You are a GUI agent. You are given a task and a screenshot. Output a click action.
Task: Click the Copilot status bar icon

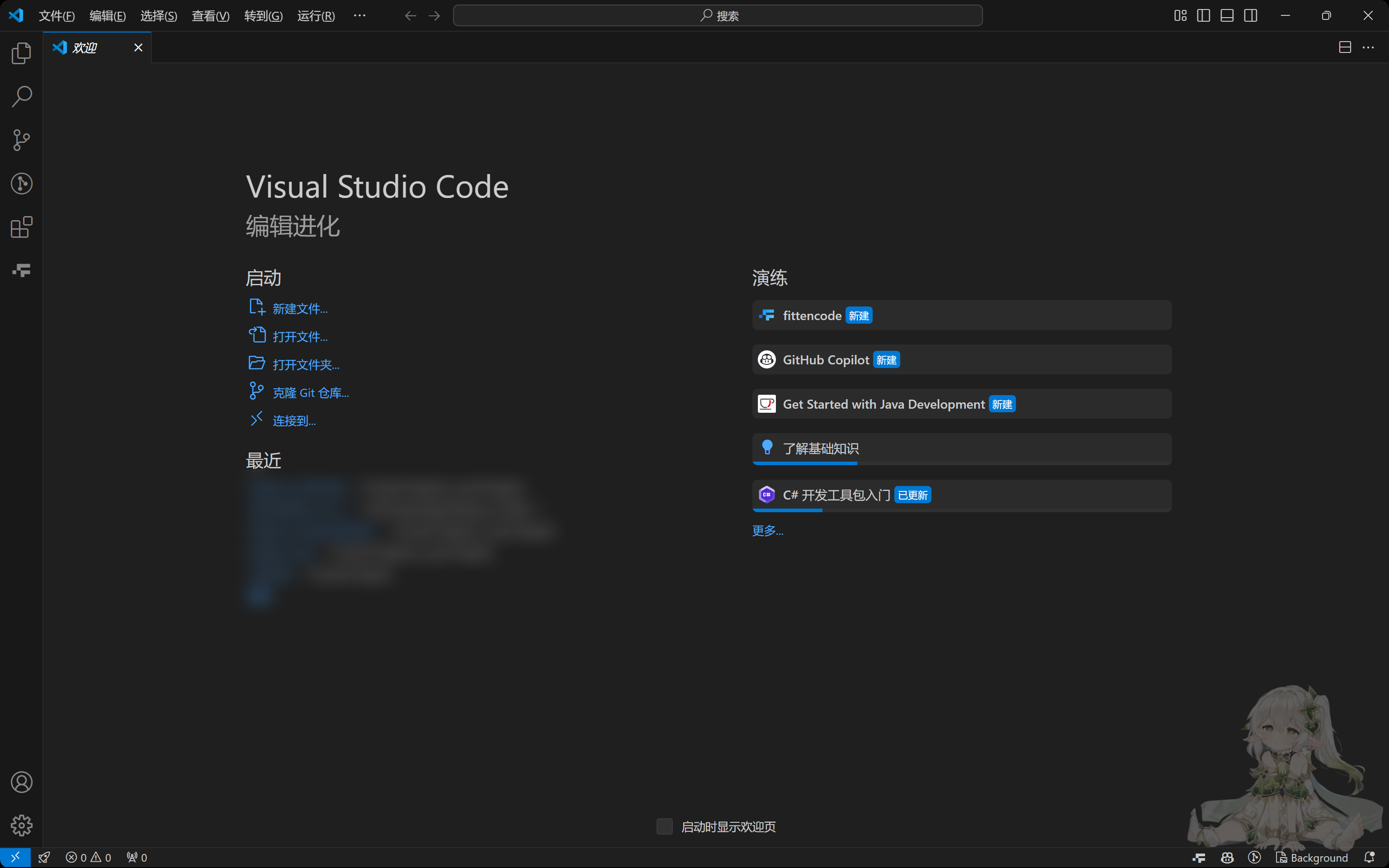pos(1227,857)
